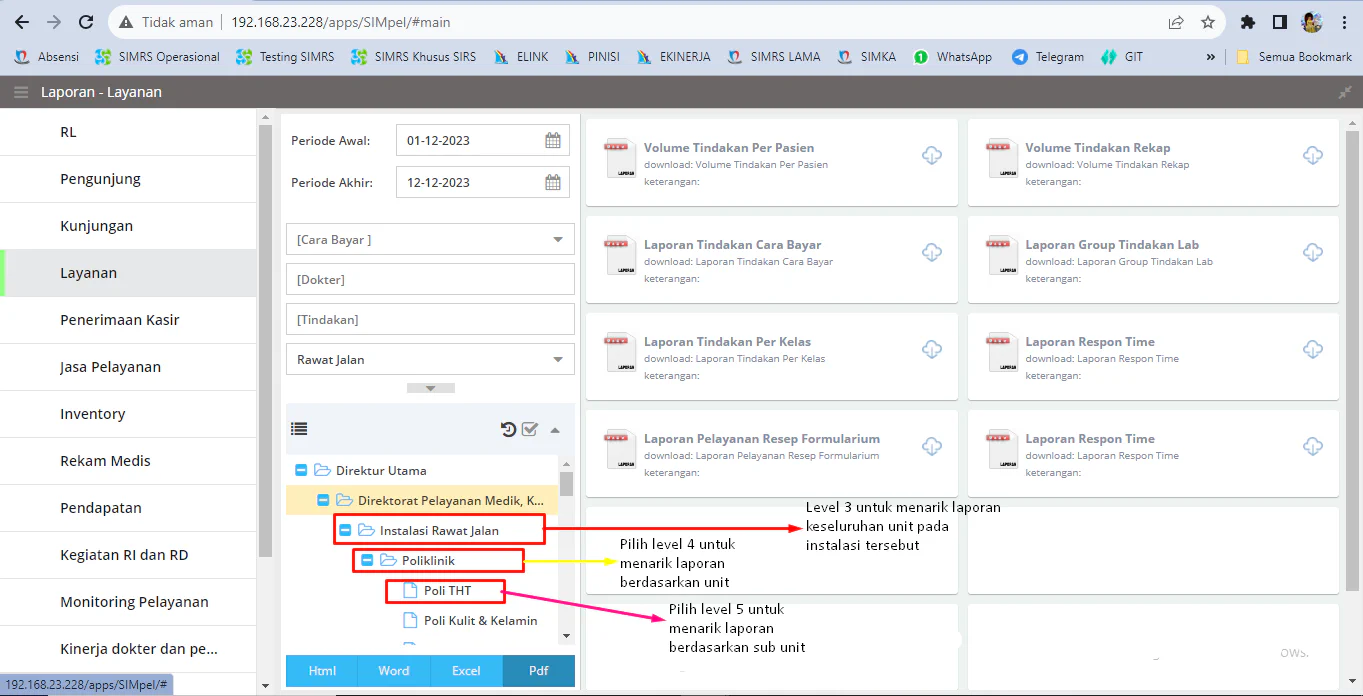Screen dimensions: 1363x696
Task: Click the Tindakan input field
Action: [430, 319]
